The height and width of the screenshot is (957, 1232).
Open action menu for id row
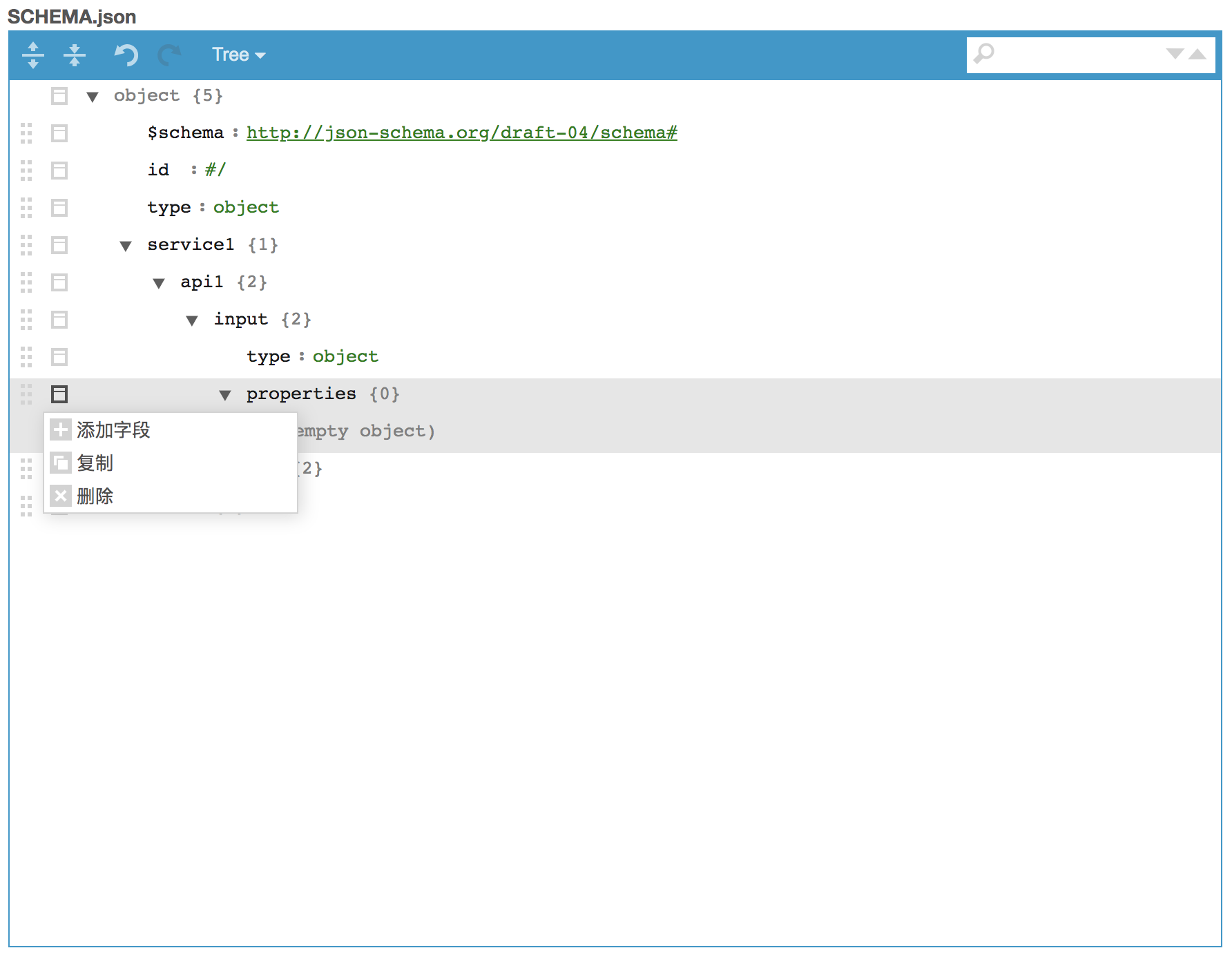59,171
